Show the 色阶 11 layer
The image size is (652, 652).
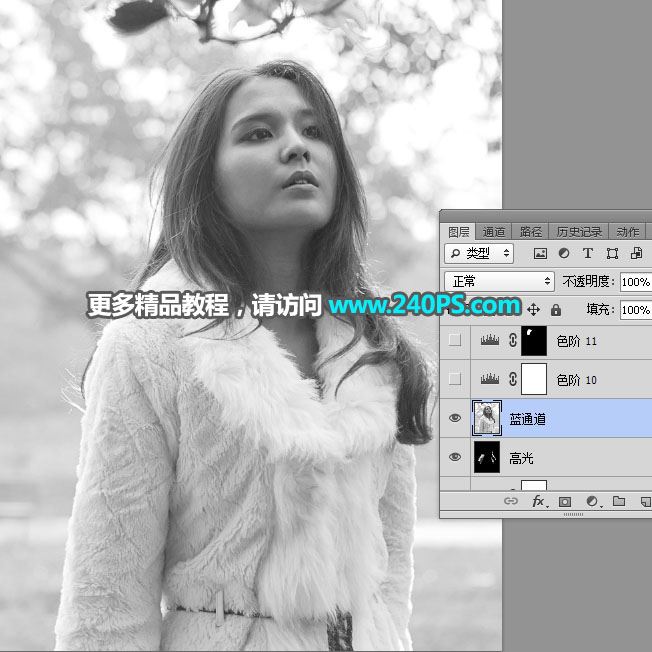pyautogui.click(x=455, y=341)
